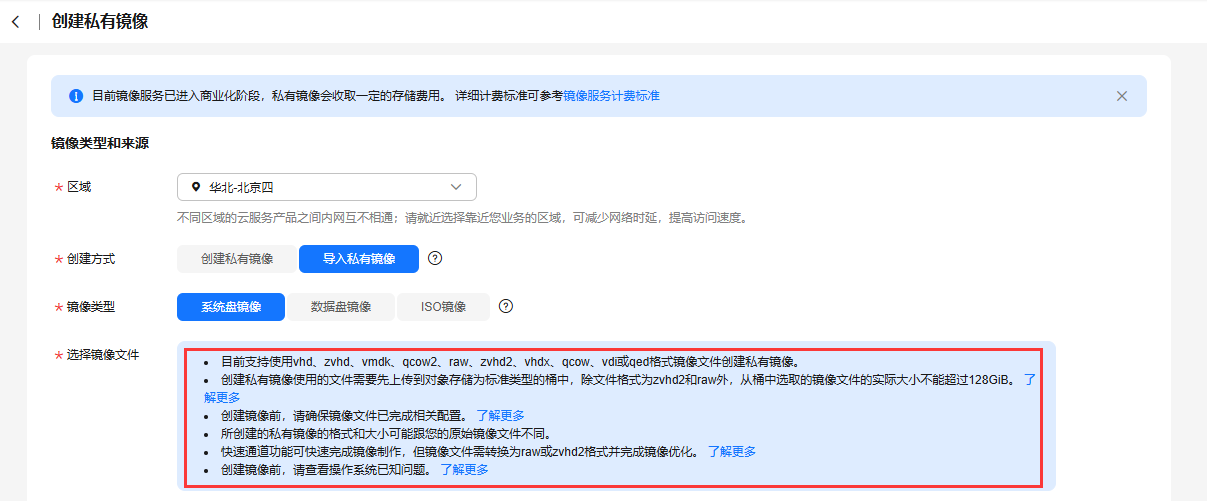Click the location pin icon in region selector
1207x501 pixels.
click(195, 187)
